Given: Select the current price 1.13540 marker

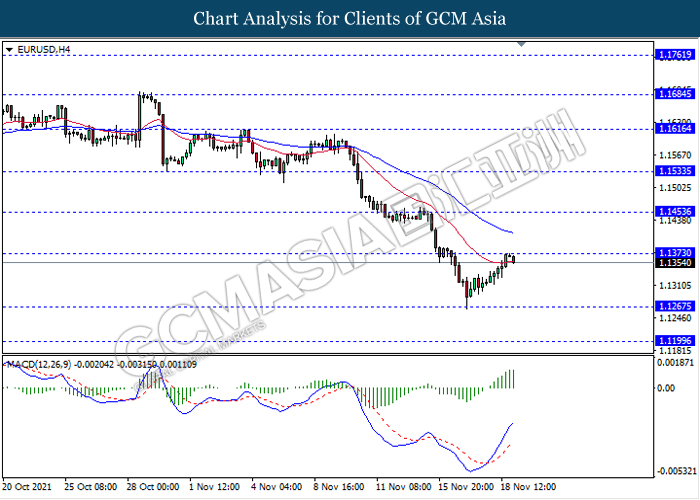Looking at the screenshot, I should (x=670, y=263).
